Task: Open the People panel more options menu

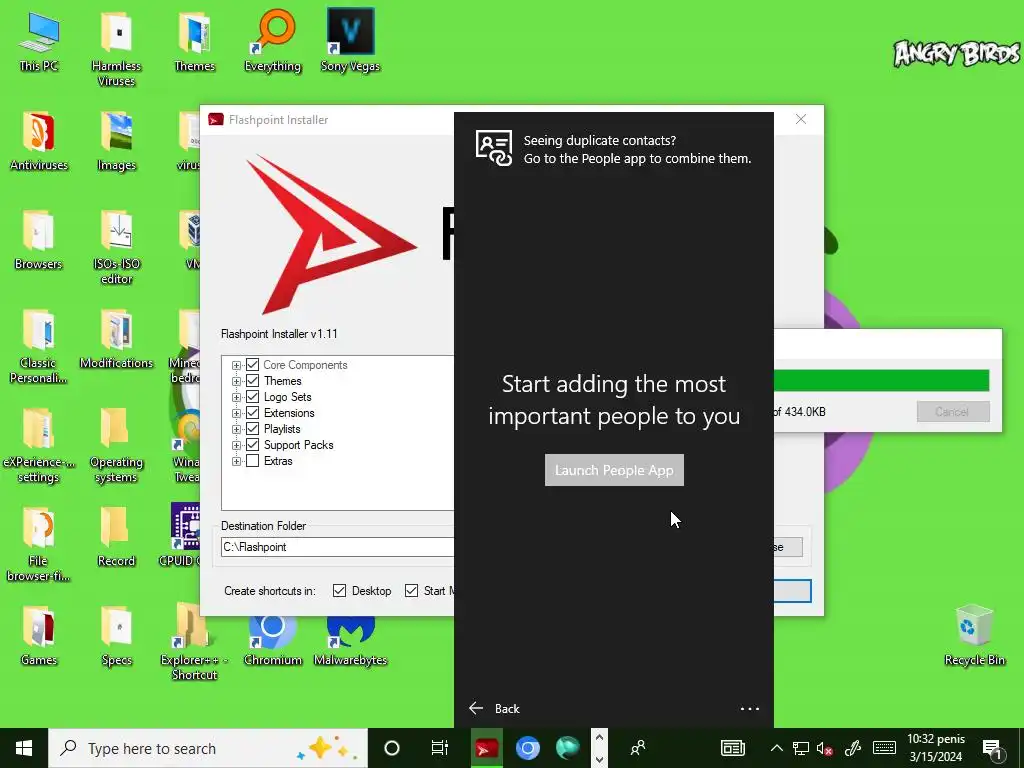Action: point(750,709)
